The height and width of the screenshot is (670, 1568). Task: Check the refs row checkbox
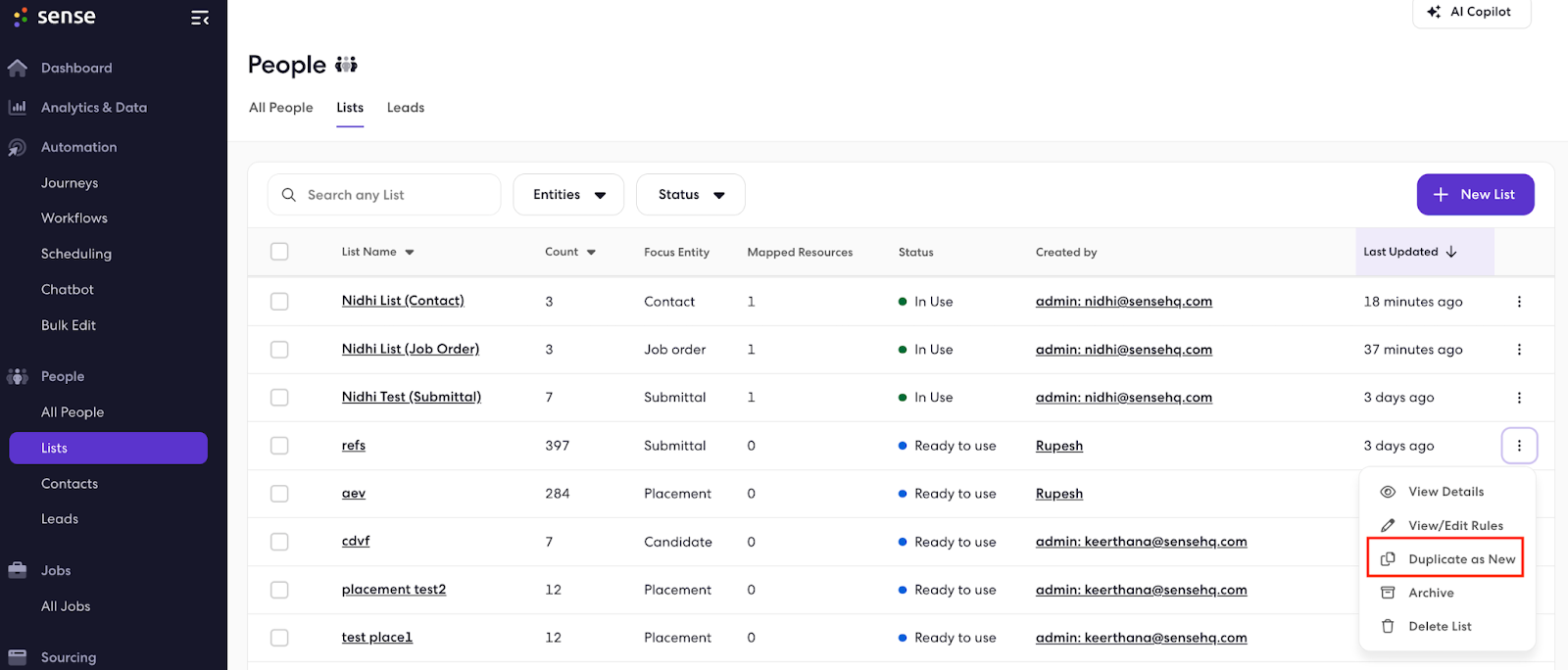point(279,446)
